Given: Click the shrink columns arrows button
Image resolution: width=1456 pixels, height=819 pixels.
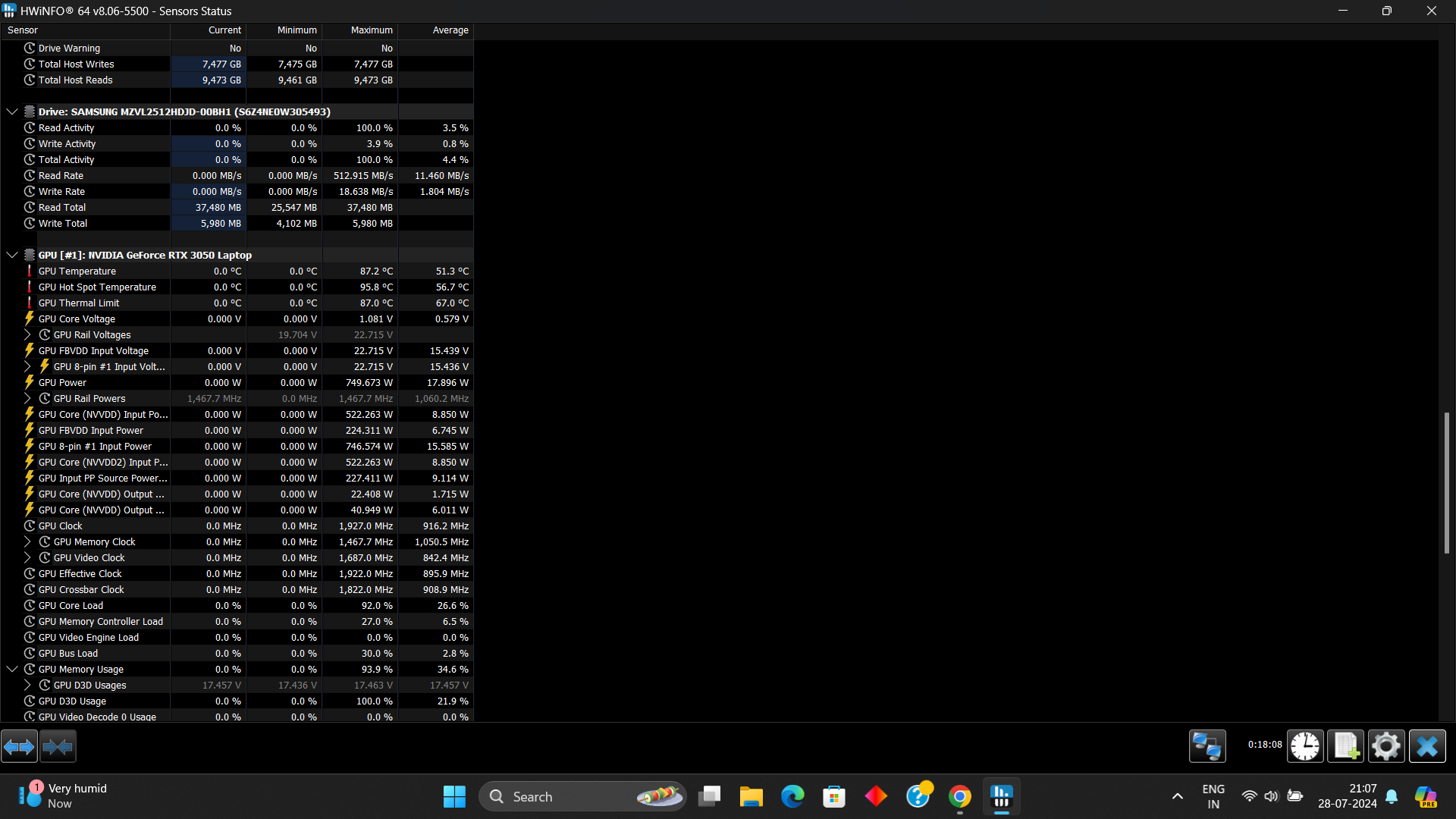Looking at the screenshot, I should click(58, 747).
